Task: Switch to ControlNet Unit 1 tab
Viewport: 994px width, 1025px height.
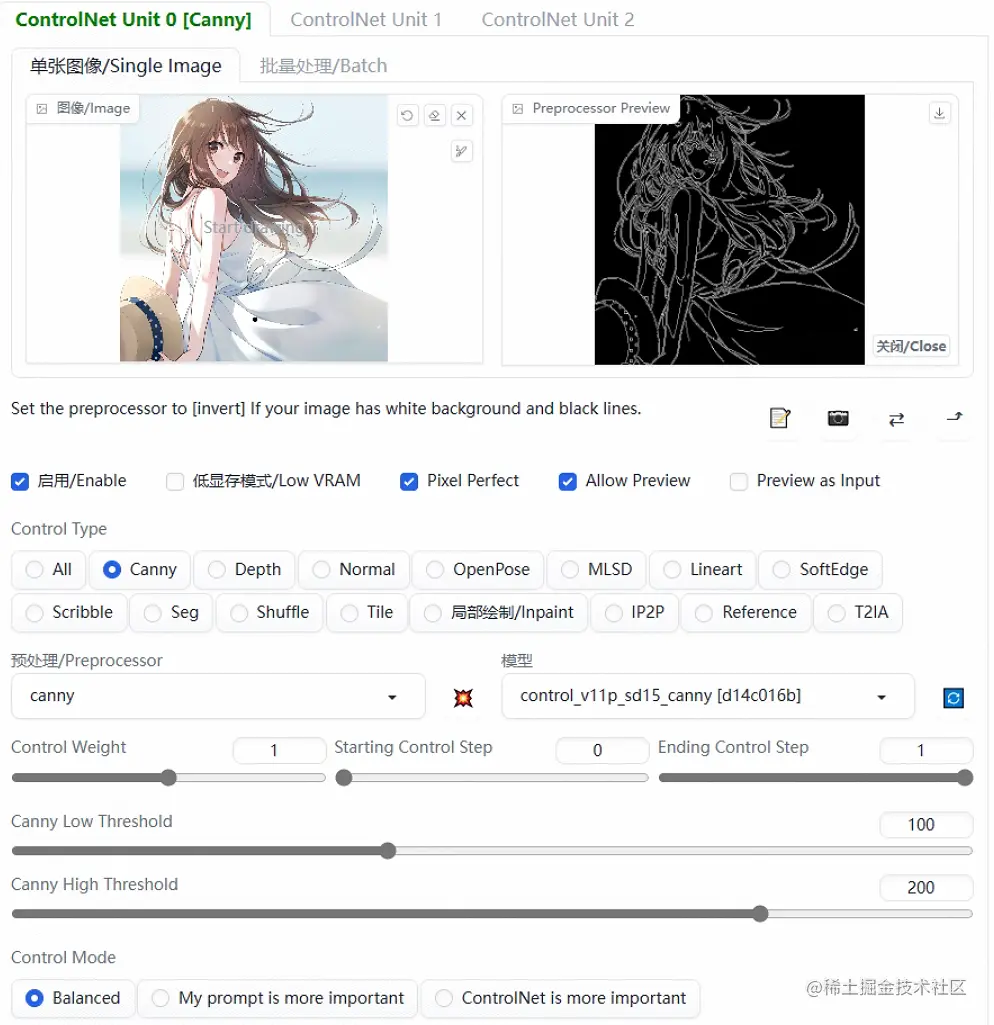Action: [x=366, y=19]
